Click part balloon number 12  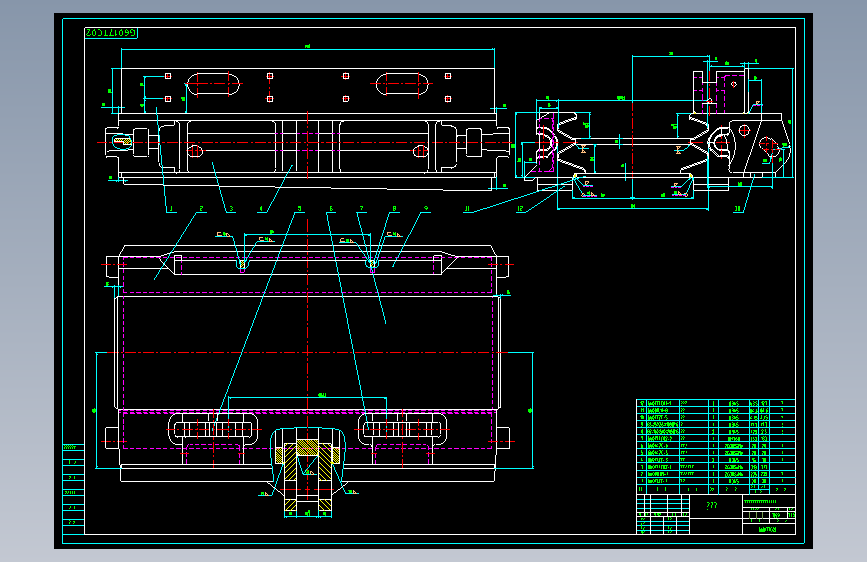coord(520,209)
